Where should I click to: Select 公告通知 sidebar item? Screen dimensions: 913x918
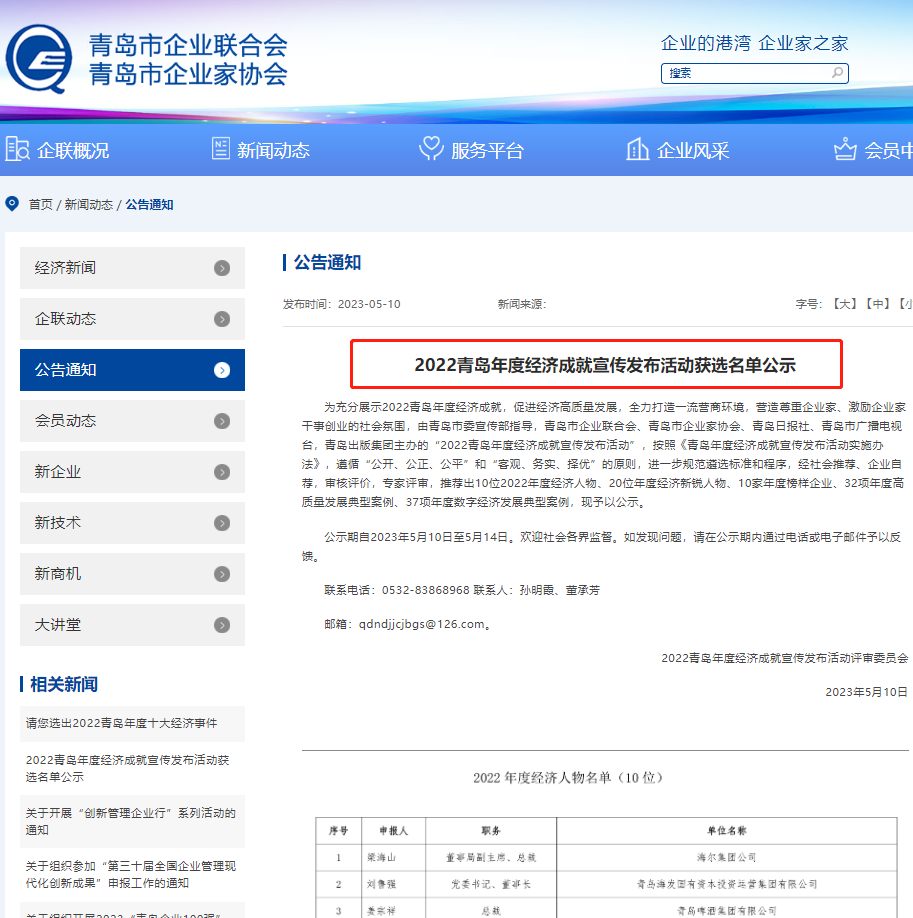click(132, 370)
